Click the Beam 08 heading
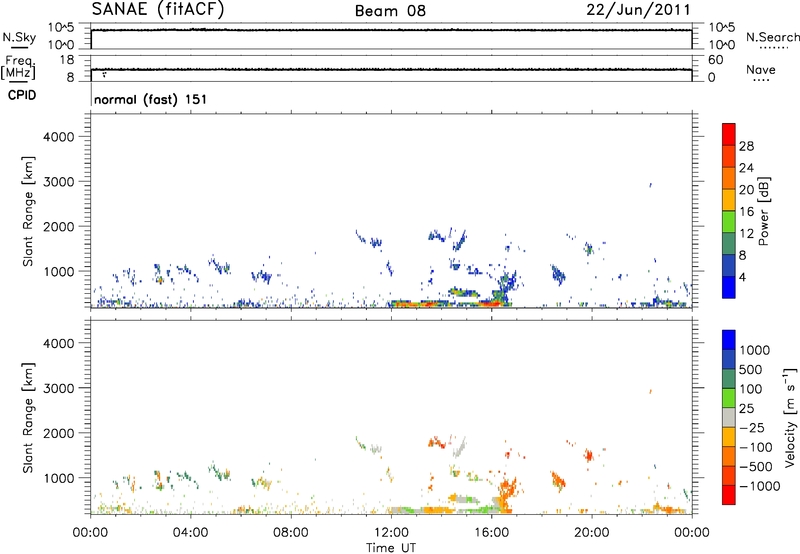 [390, 11]
